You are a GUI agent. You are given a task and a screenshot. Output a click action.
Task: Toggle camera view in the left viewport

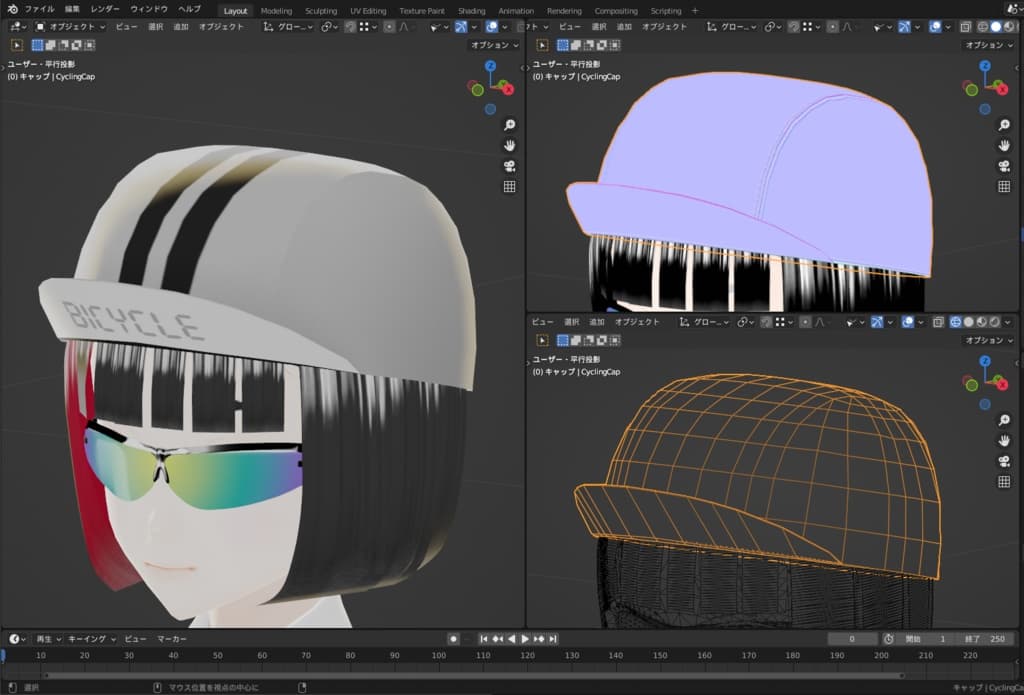click(x=509, y=166)
